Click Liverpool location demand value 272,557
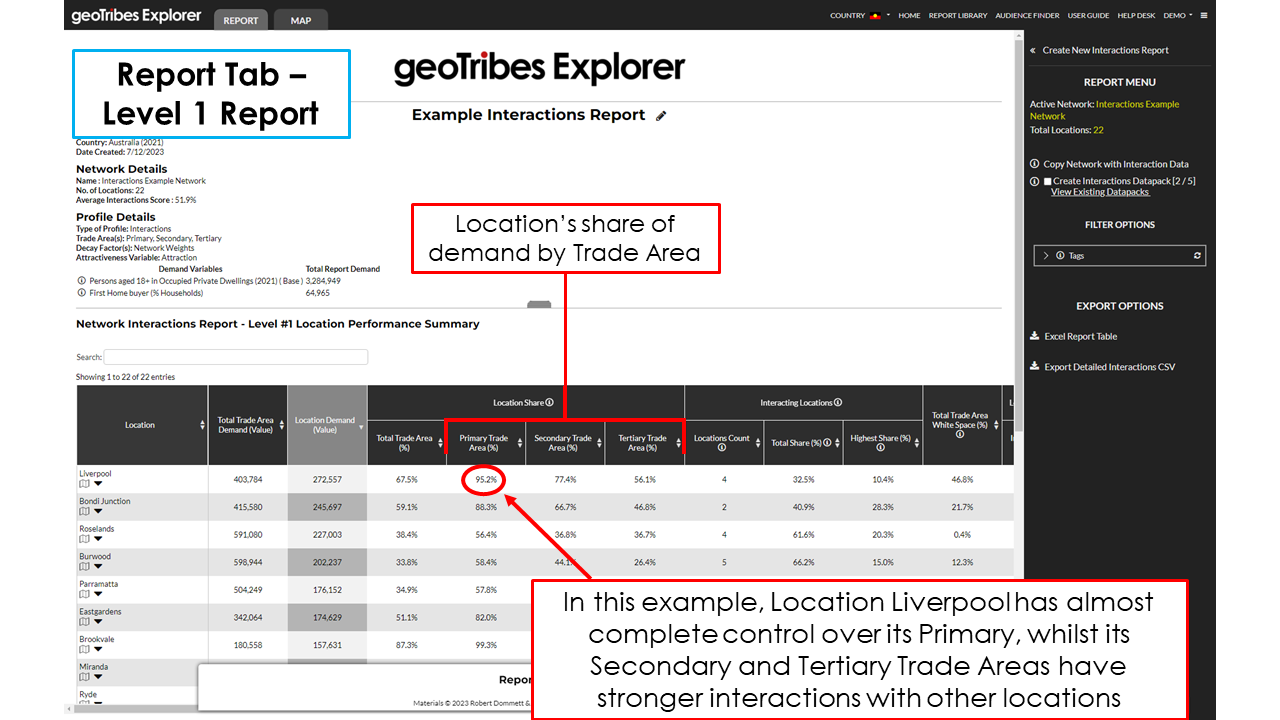This screenshot has width=1280, height=720. (327, 480)
